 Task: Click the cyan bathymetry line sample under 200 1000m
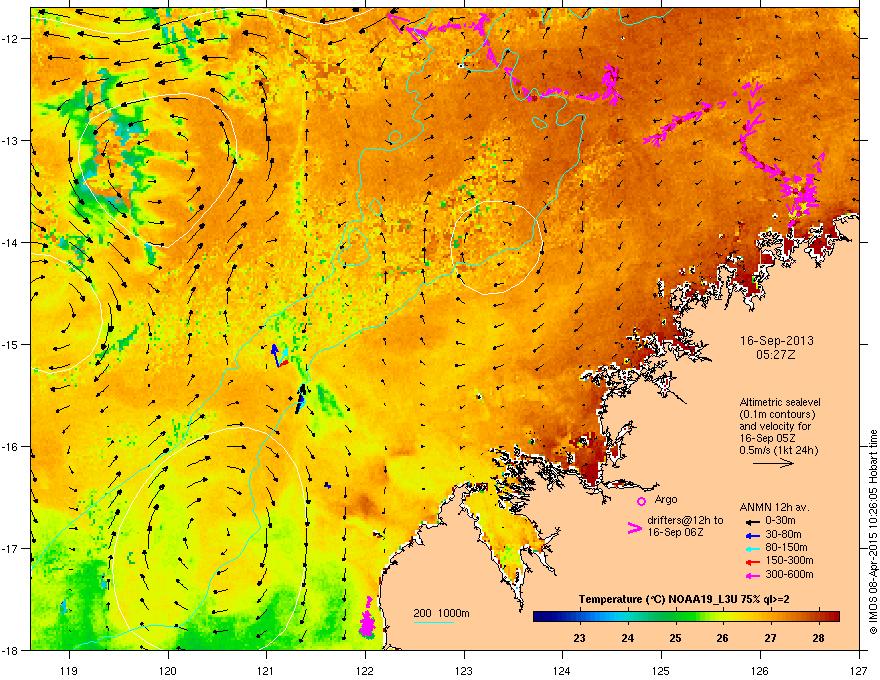pos(433,622)
